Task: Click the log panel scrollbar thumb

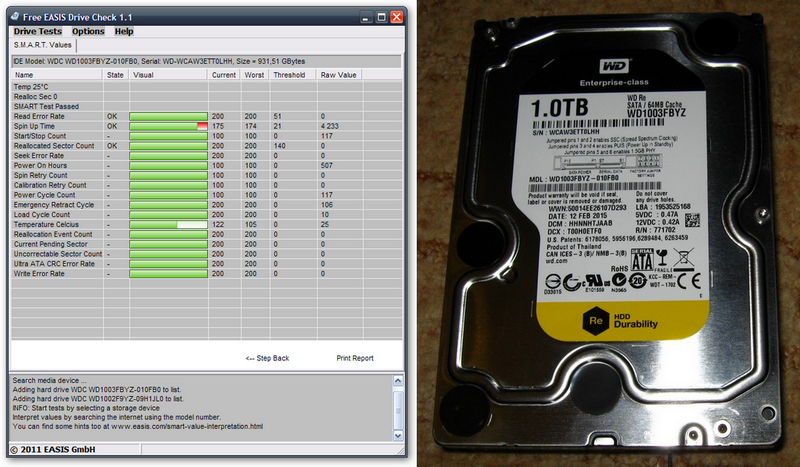Action: [x=398, y=410]
